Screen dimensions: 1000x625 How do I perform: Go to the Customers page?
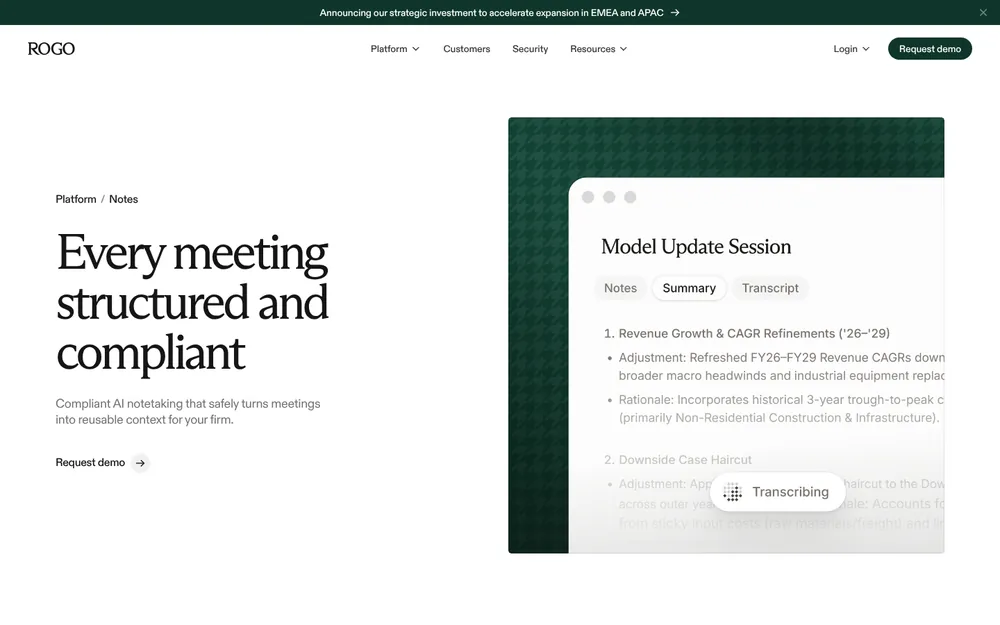(467, 49)
